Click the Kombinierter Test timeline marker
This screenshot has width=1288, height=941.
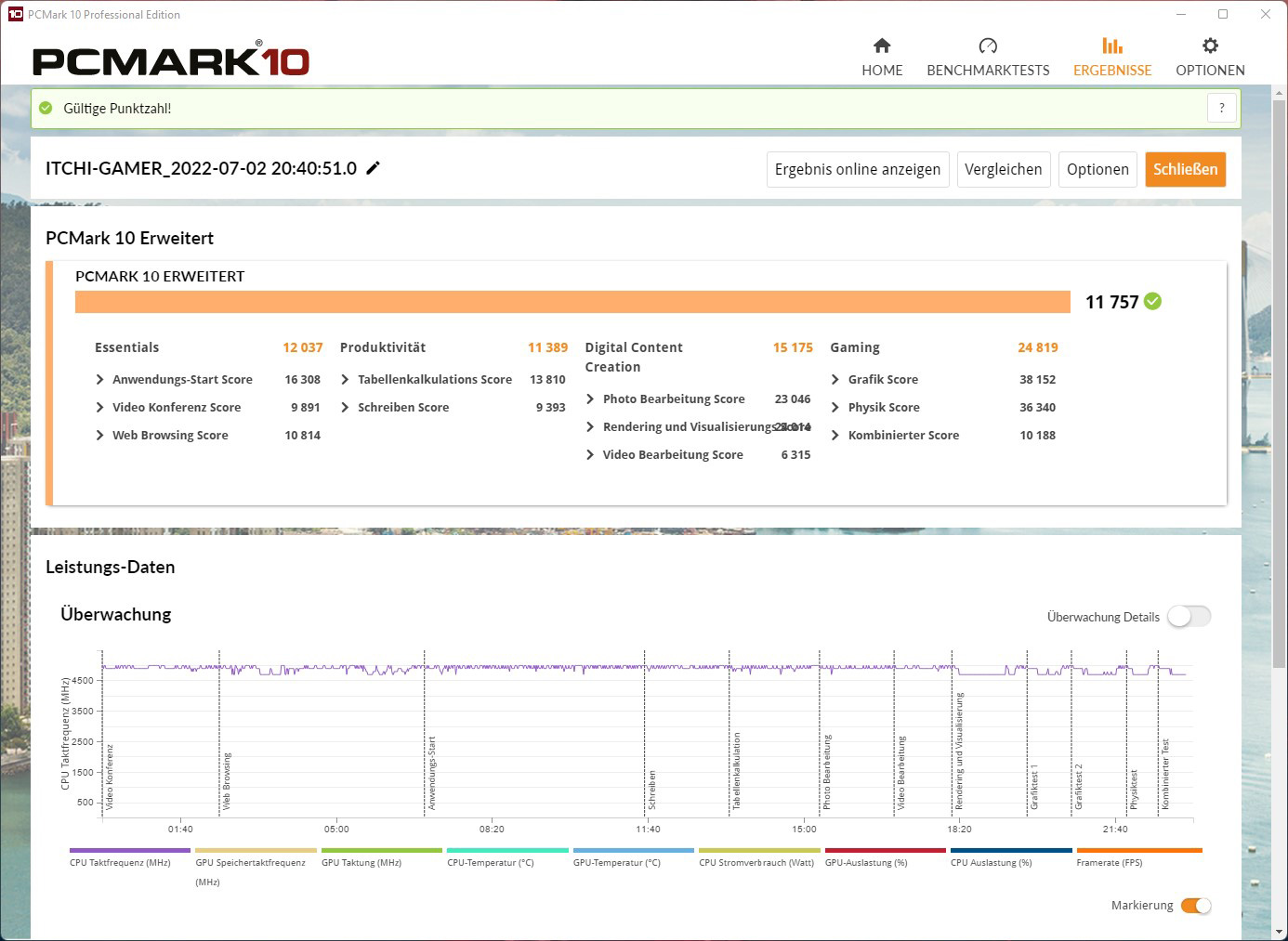[x=1165, y=775]
